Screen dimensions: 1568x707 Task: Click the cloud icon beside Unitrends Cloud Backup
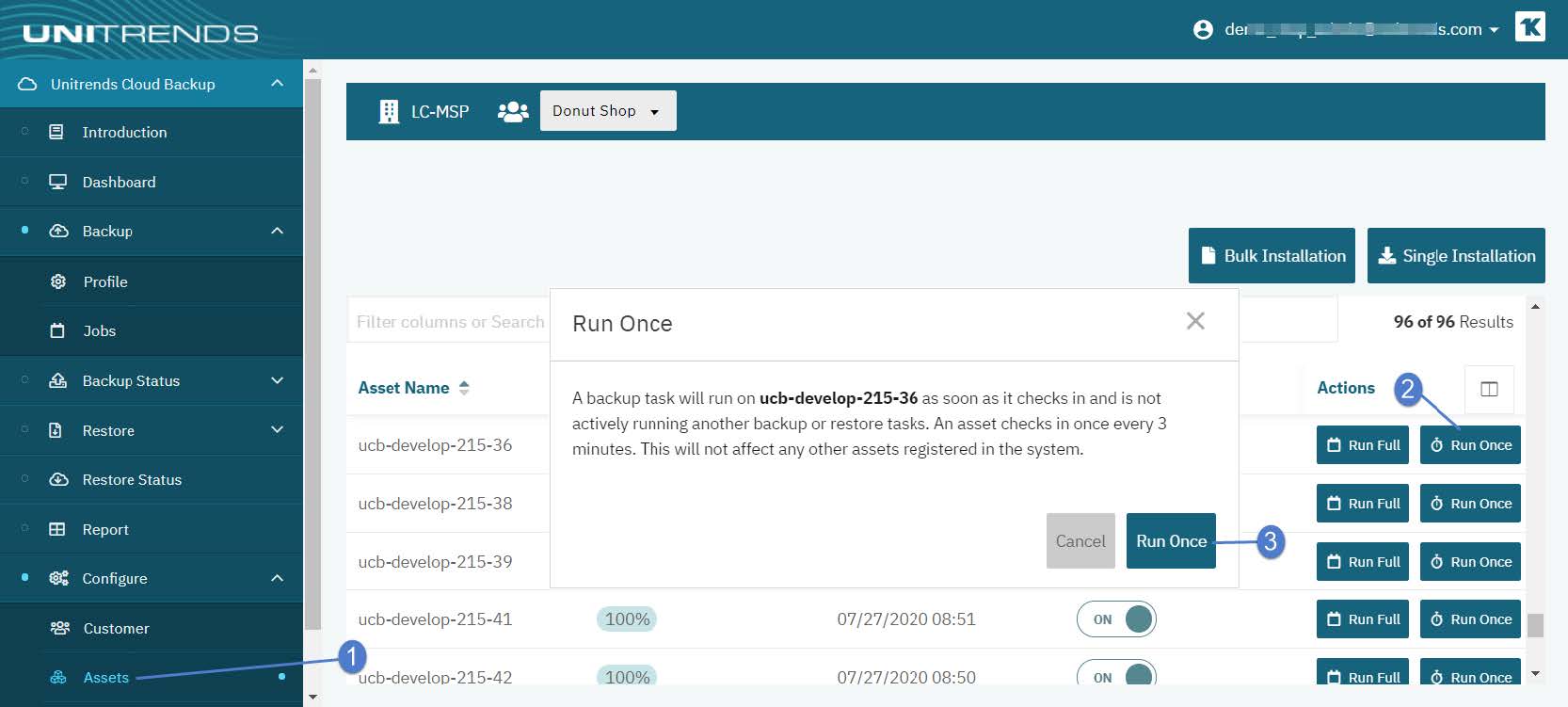tap(27, 84)
